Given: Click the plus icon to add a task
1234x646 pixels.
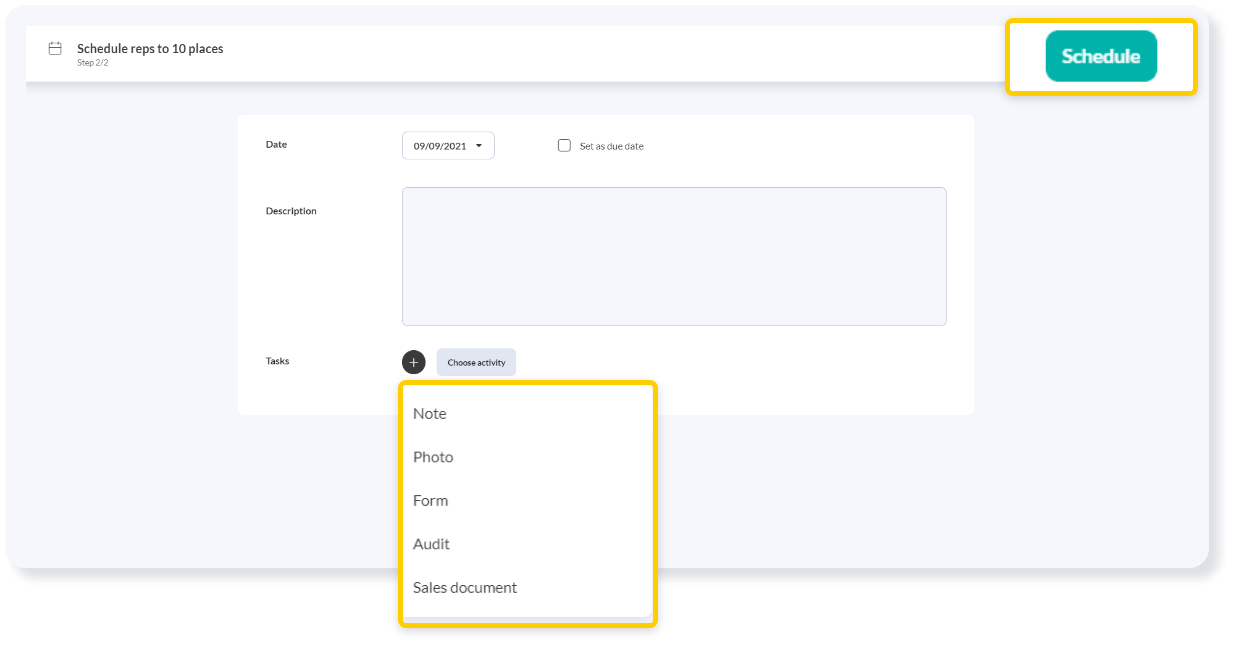Looking at the screenshot, I should (x=413, y=361).
